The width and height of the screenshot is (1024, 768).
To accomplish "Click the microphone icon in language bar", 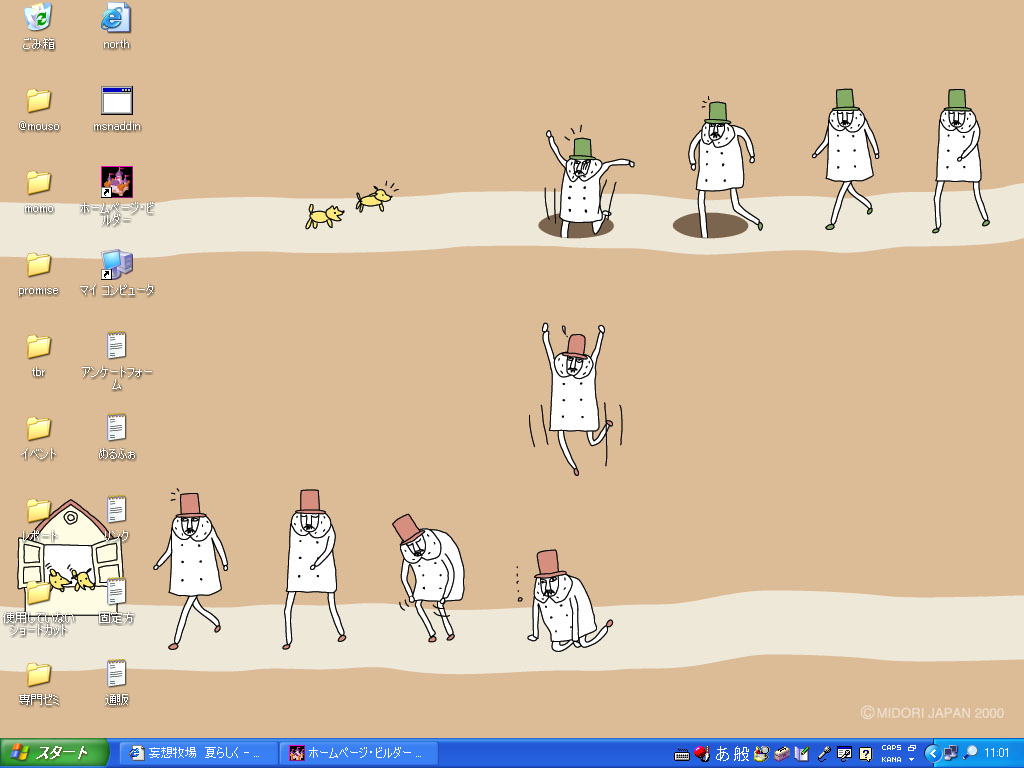I will point(824,754).
